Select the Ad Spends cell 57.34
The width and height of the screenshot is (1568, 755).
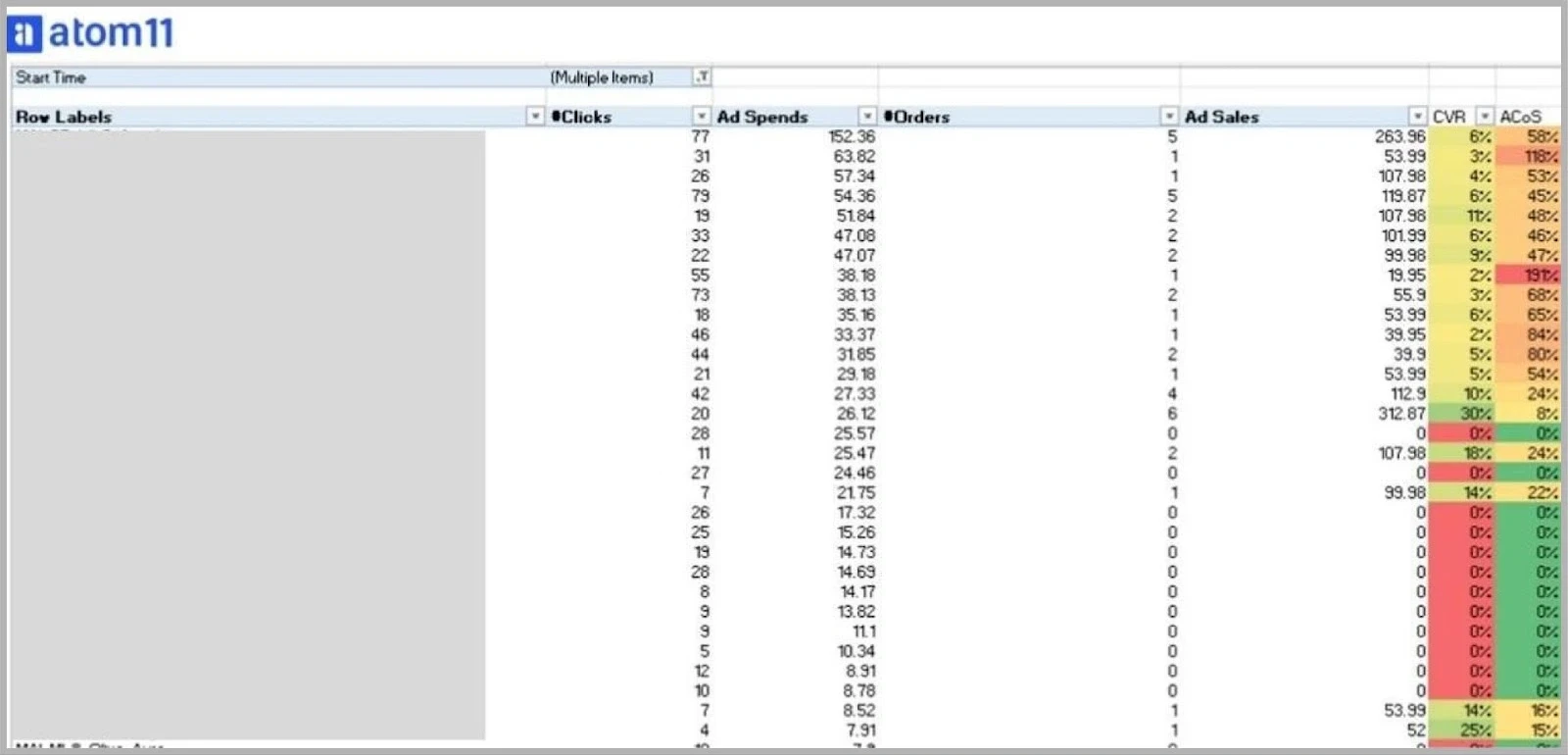854,176
